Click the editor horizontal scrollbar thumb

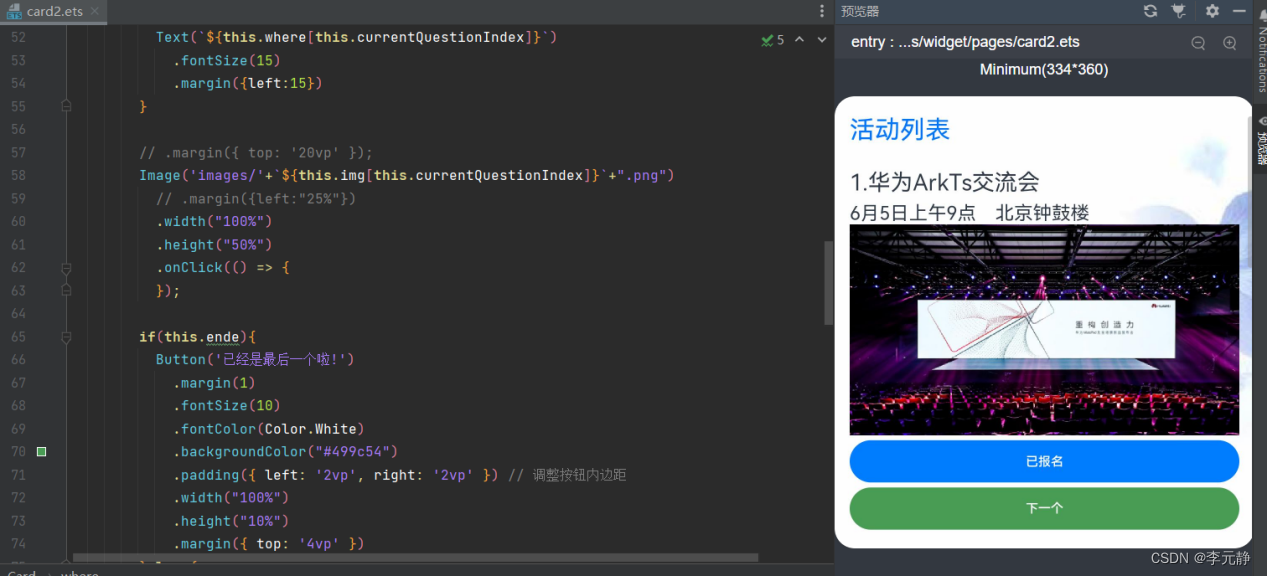click(416, 558)
